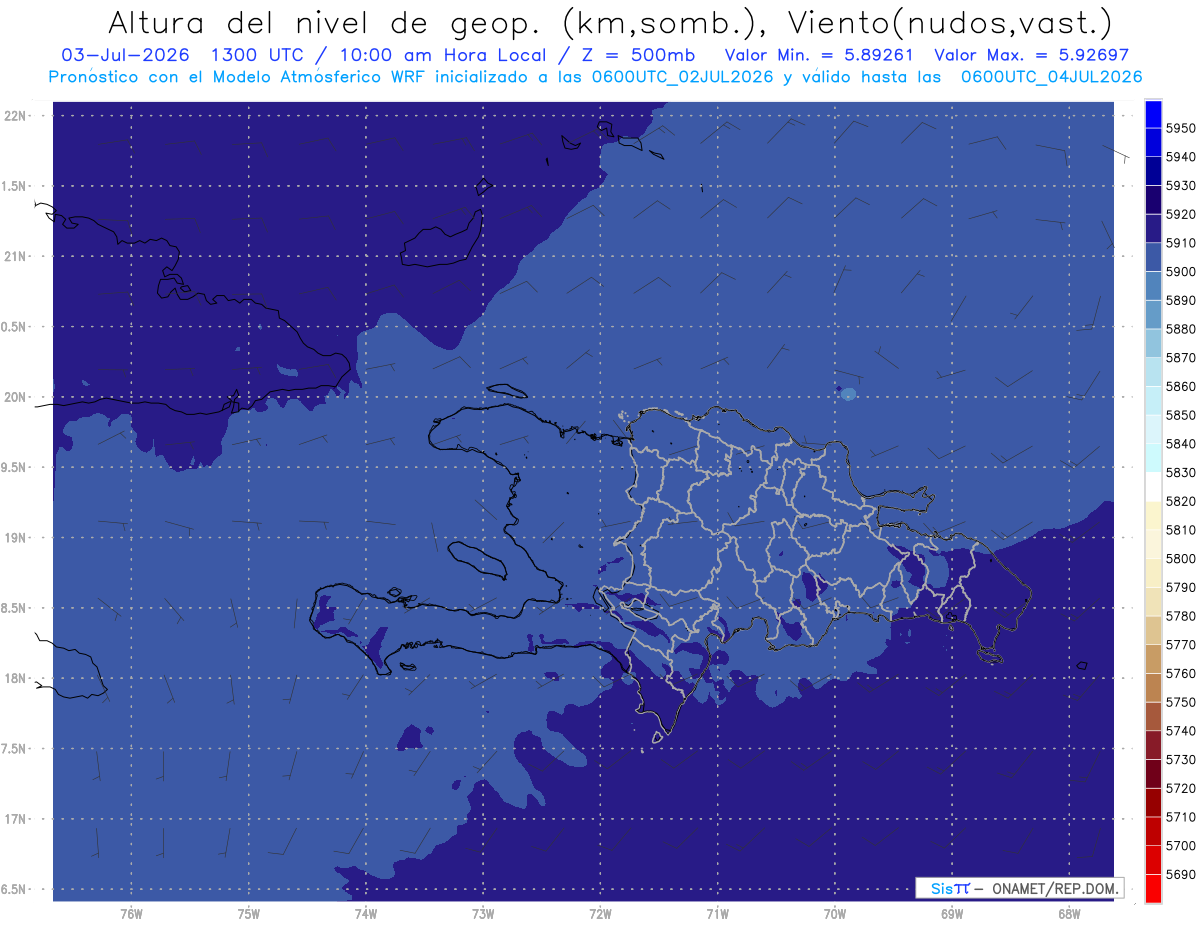Click the '70W' longitude label
Screen dimensions: 1200x927
[x=835, y=913]
